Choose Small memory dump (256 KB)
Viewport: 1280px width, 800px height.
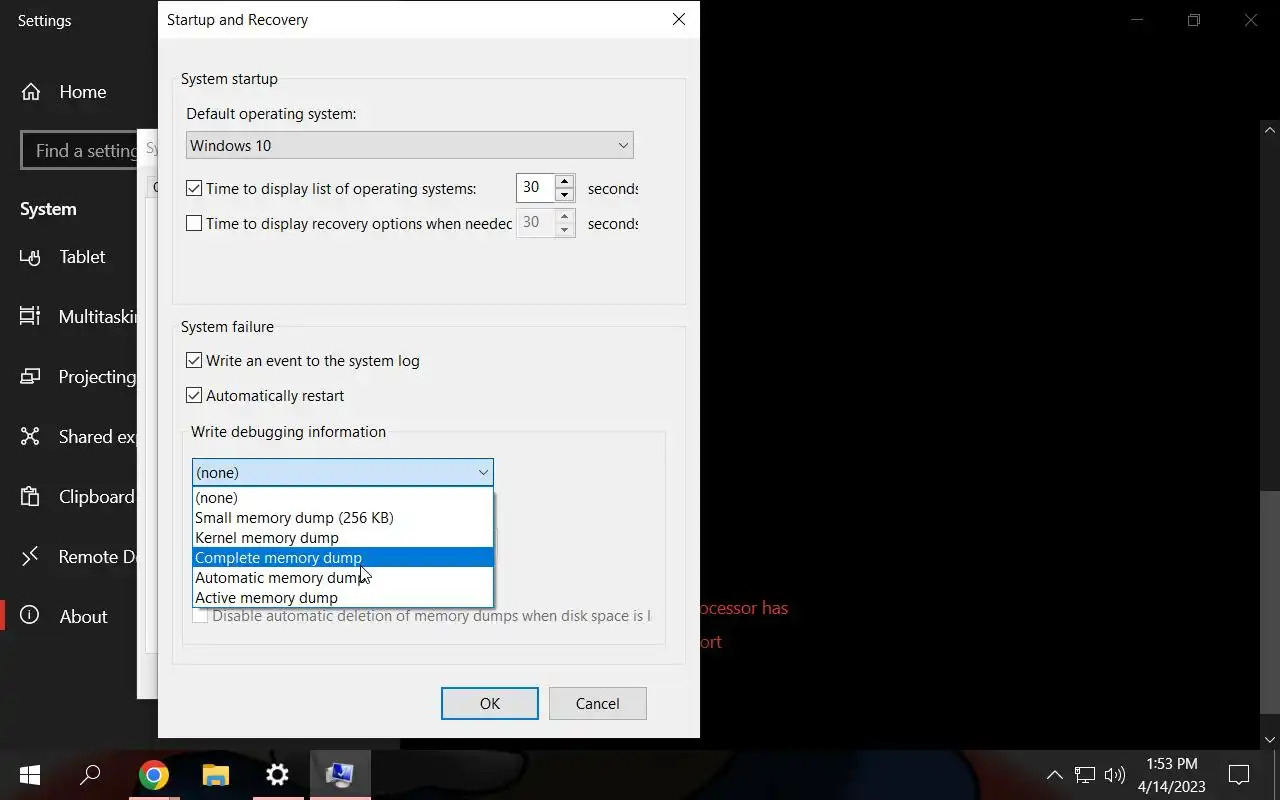click(343, 518)
